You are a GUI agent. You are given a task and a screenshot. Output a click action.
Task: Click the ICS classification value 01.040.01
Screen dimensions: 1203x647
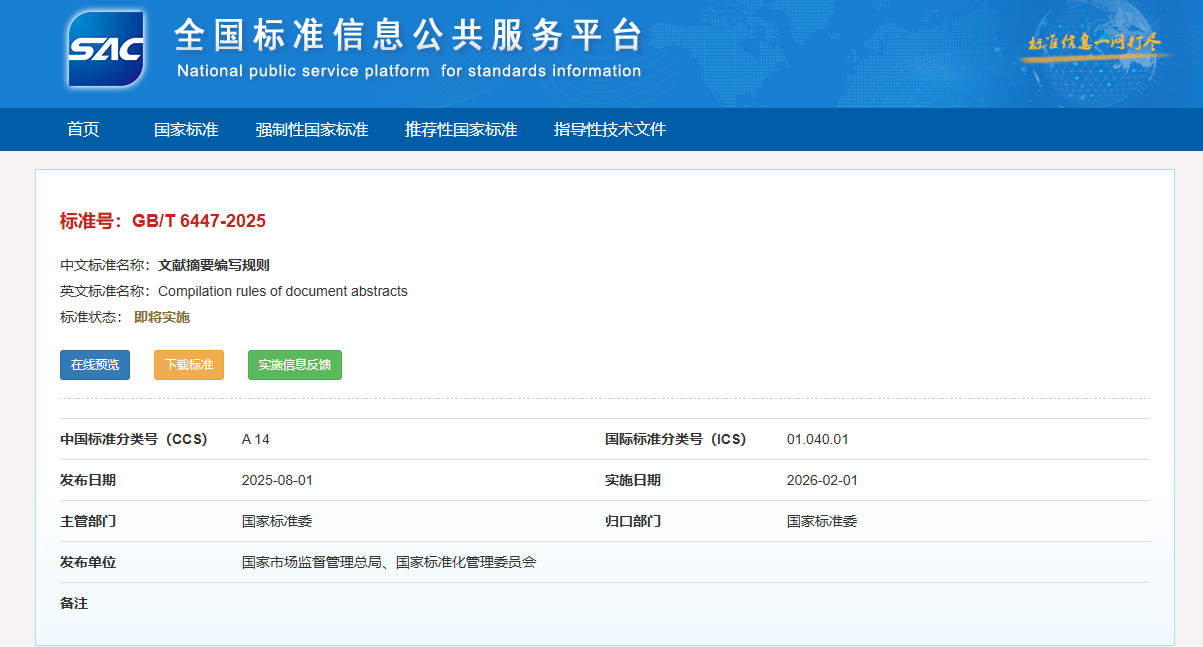(x=817, y=439)
